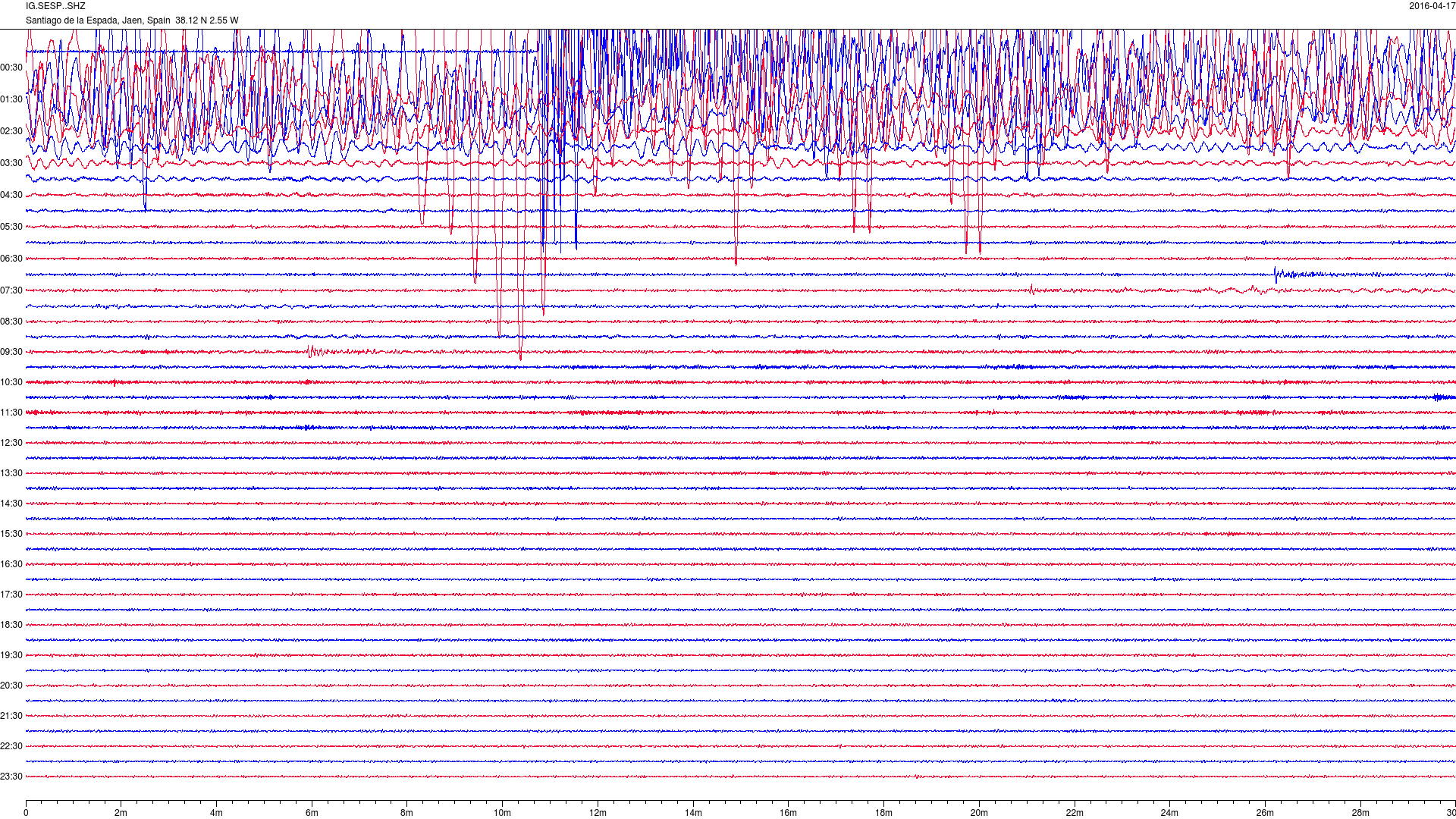Click the 2m tick label on the time axis
The image size is (1456, 819).
(121, 813)
